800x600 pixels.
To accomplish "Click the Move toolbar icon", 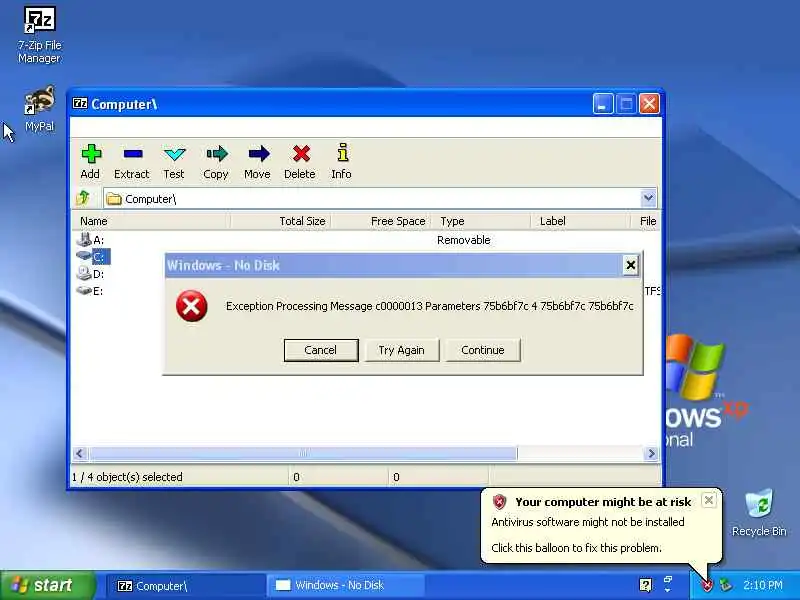I will (258, 161).
